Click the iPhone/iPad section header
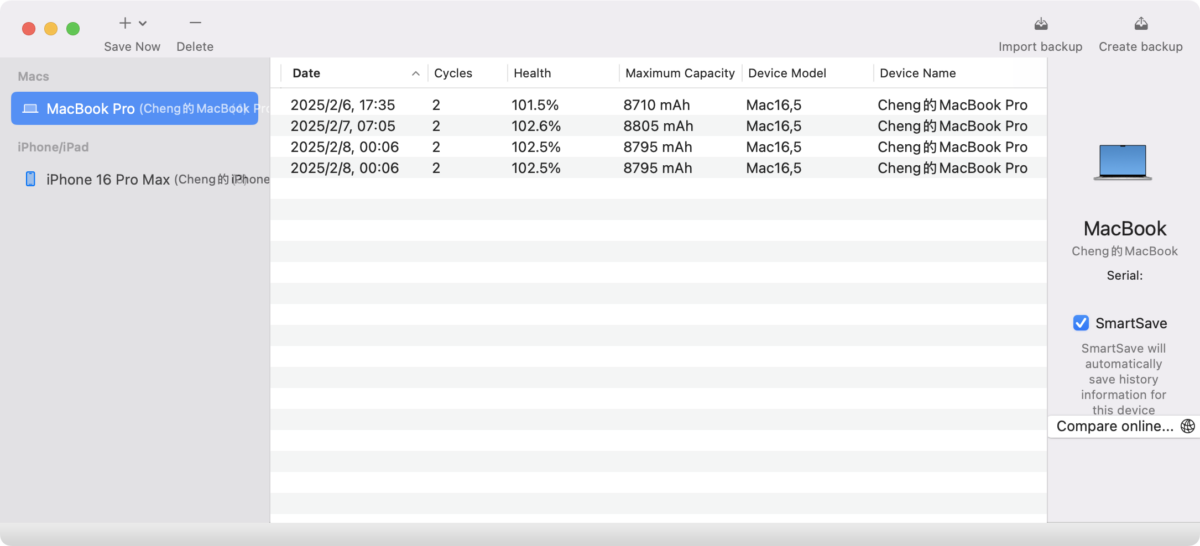 [x=53, y=147]
